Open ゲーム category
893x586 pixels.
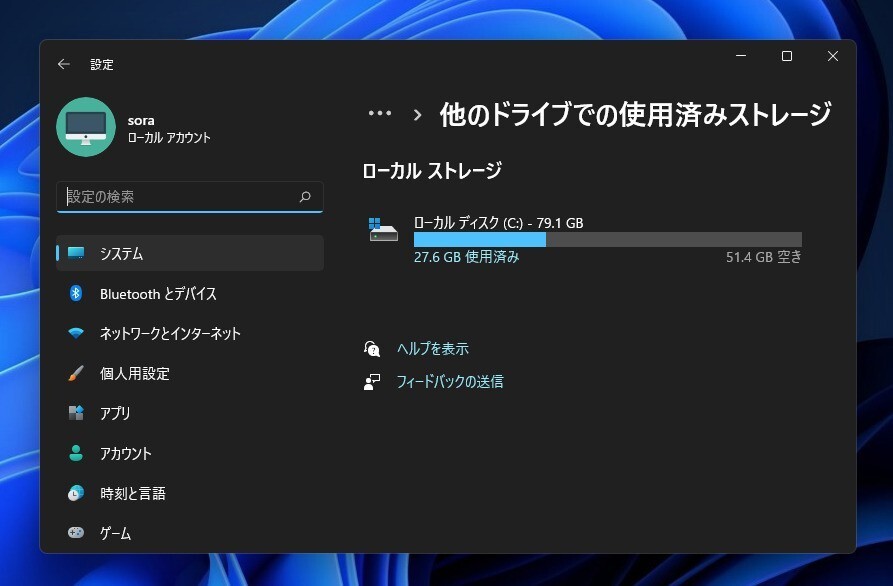(190, 533)
